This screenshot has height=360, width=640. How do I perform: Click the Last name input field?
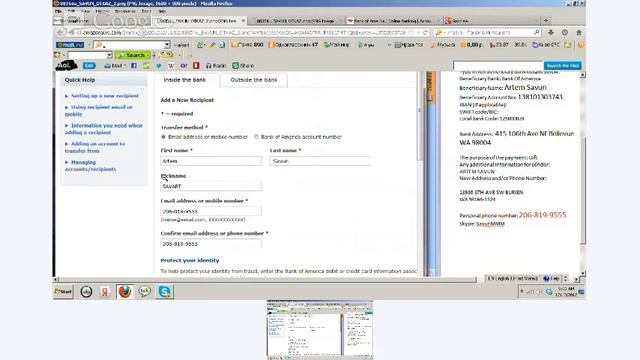tap(320, 161)
